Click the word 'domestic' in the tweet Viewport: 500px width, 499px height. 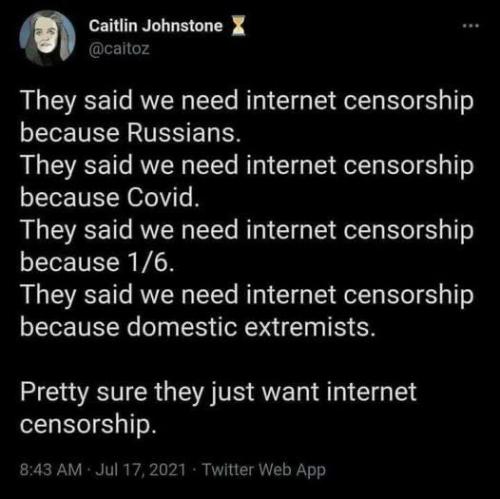[182, 327]
